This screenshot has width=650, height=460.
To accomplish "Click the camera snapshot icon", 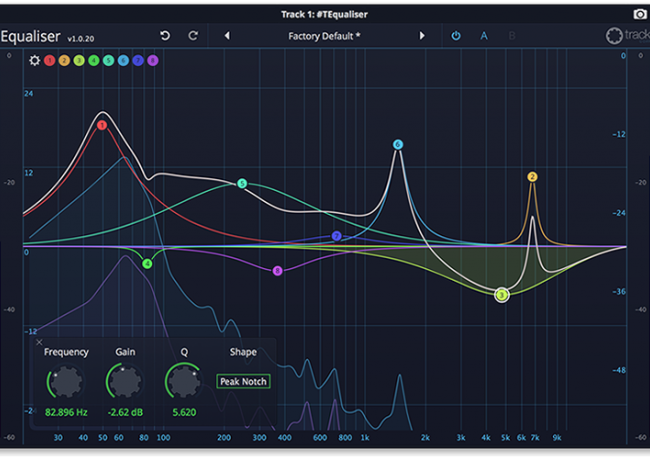I will coord(640,15).
